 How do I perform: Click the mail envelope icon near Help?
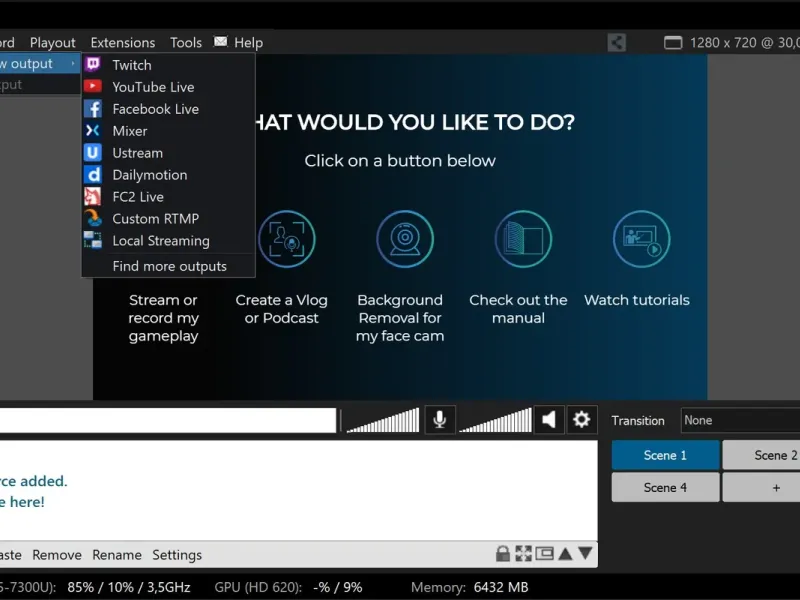pos(220,41)
